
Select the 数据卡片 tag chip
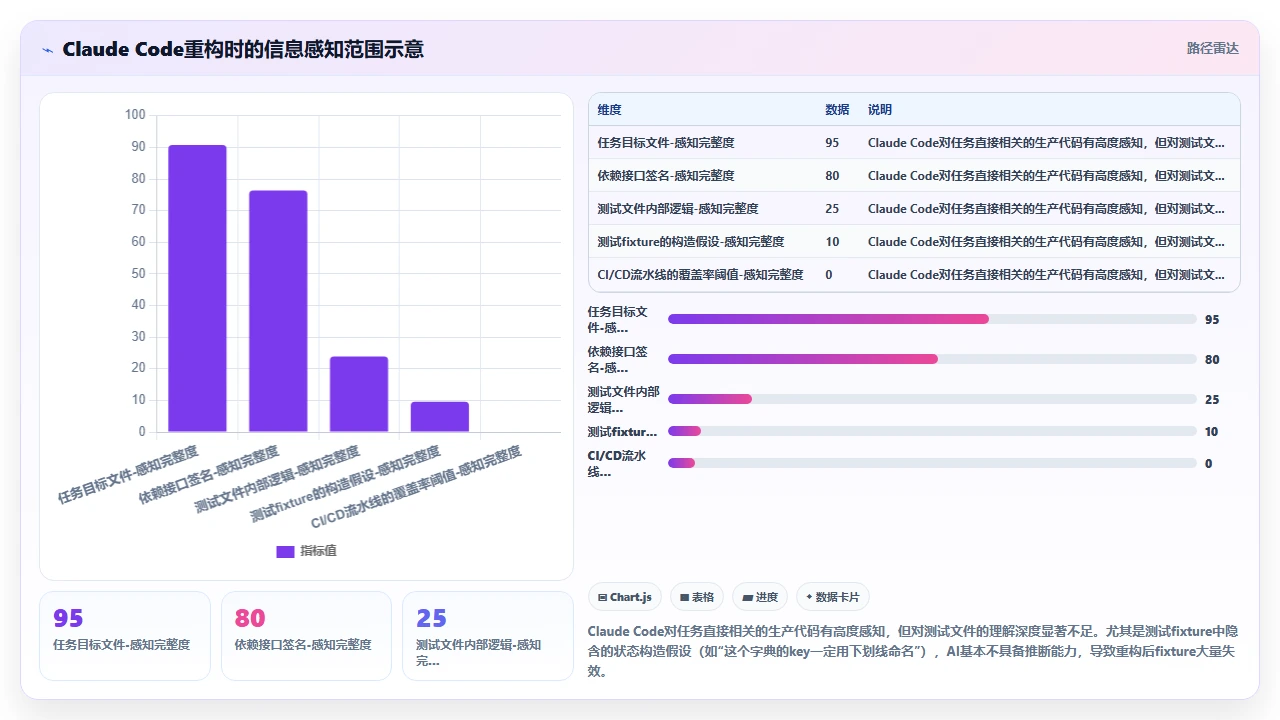(x=833, y=597)
